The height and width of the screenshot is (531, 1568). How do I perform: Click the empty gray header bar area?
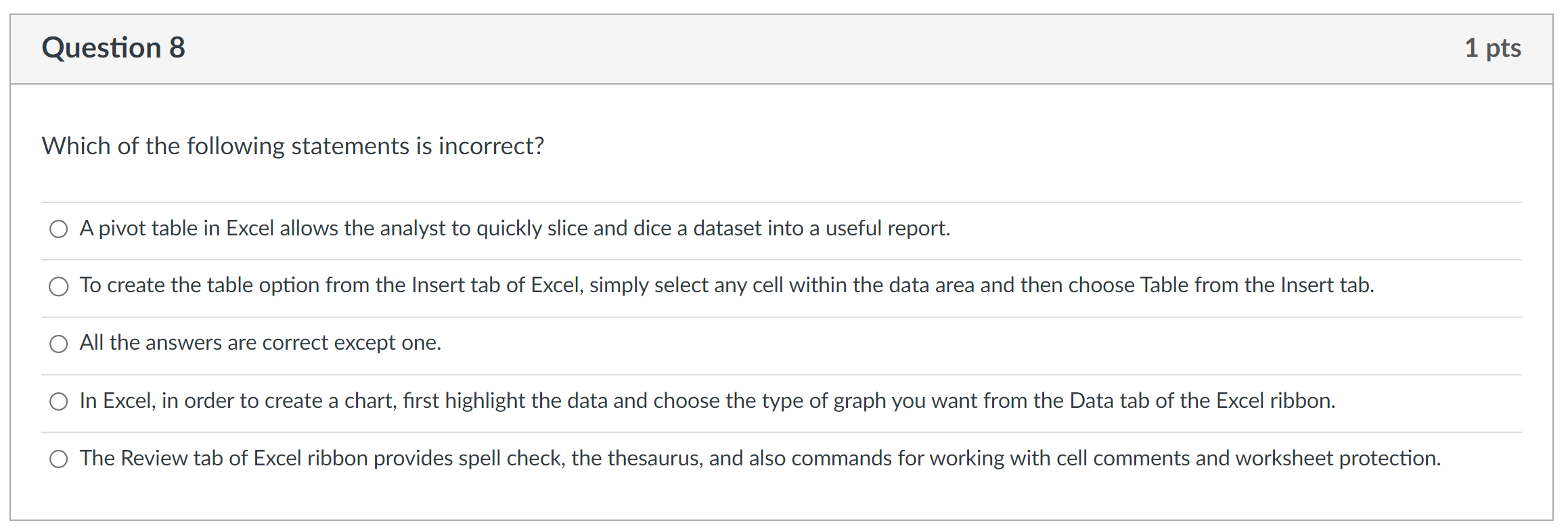tap(812, 49)
